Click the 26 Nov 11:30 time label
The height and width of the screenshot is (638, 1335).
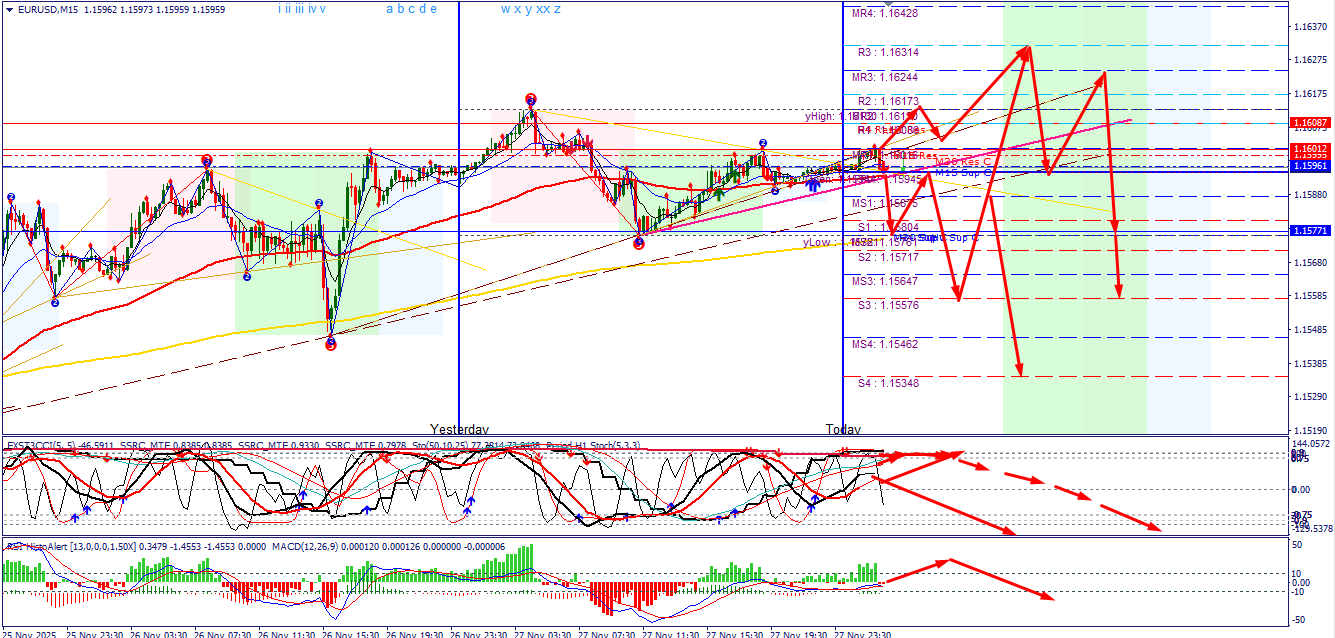point(288,634)
